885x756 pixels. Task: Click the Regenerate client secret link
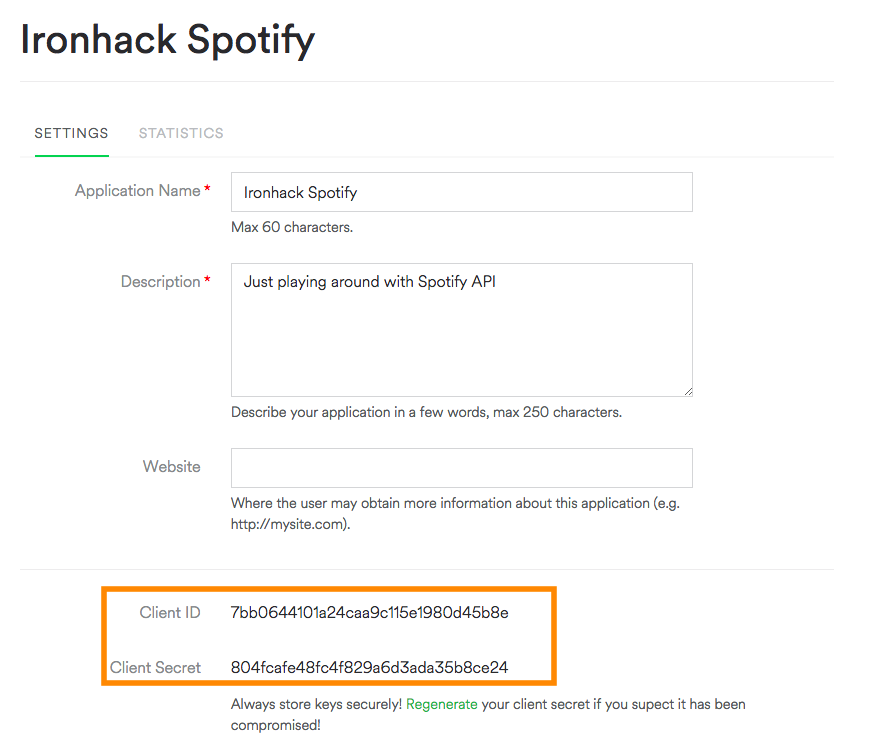pyautogui.click(x=442, y=704)
